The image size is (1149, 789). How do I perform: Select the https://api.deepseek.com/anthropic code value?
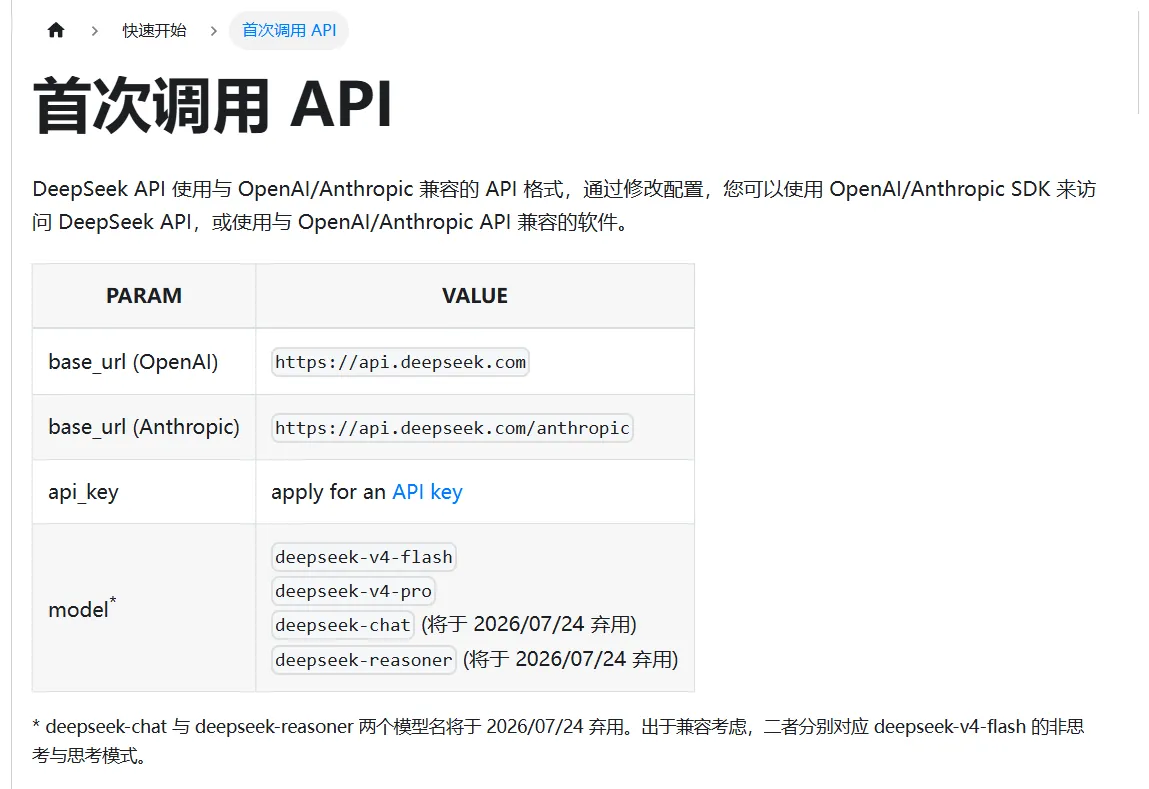[x=452, y=428]
